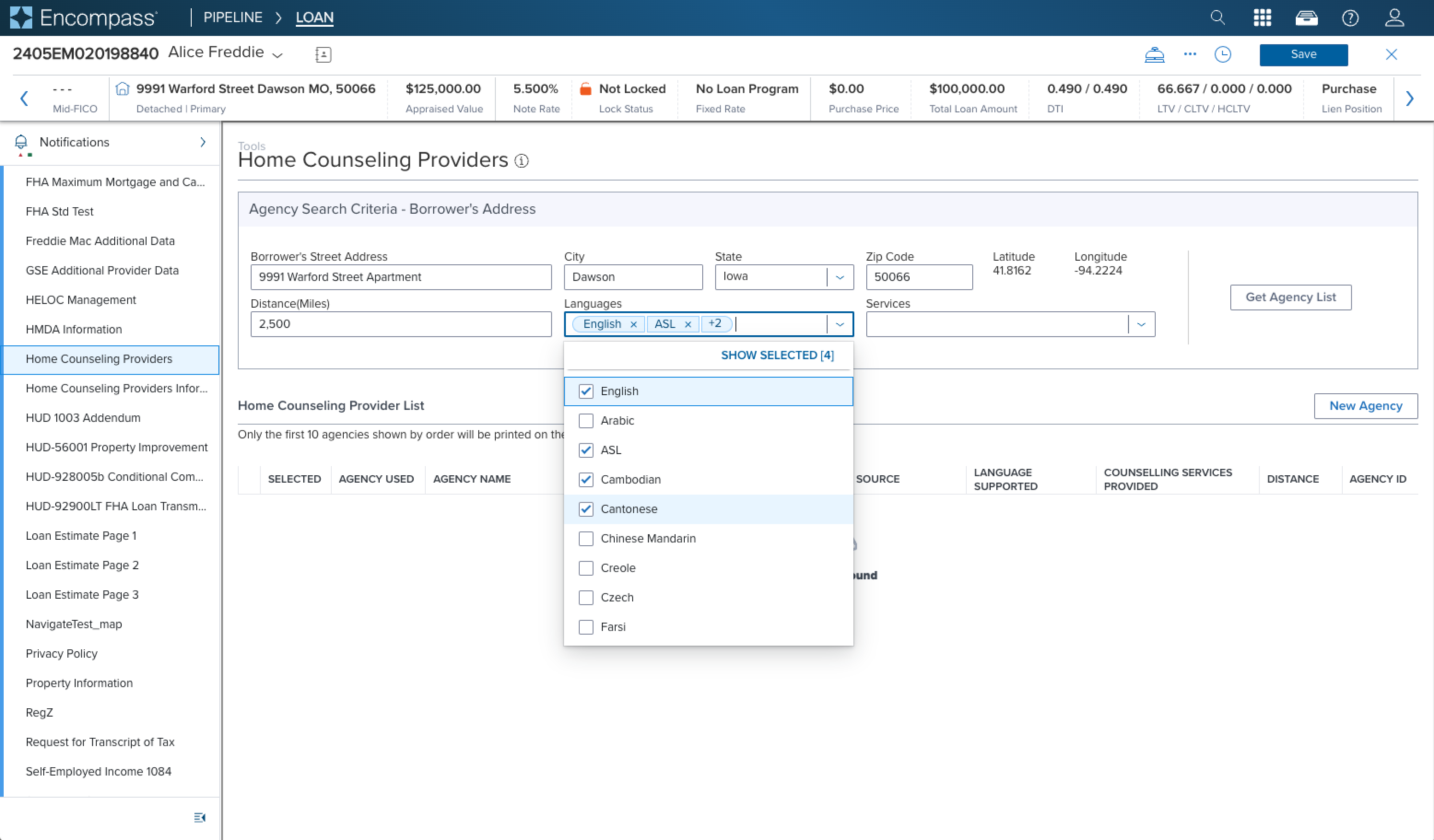This screenshot has height=840, width=1434.
Task: Open HMDA Information in sidebar
Action: click(74, 329)
